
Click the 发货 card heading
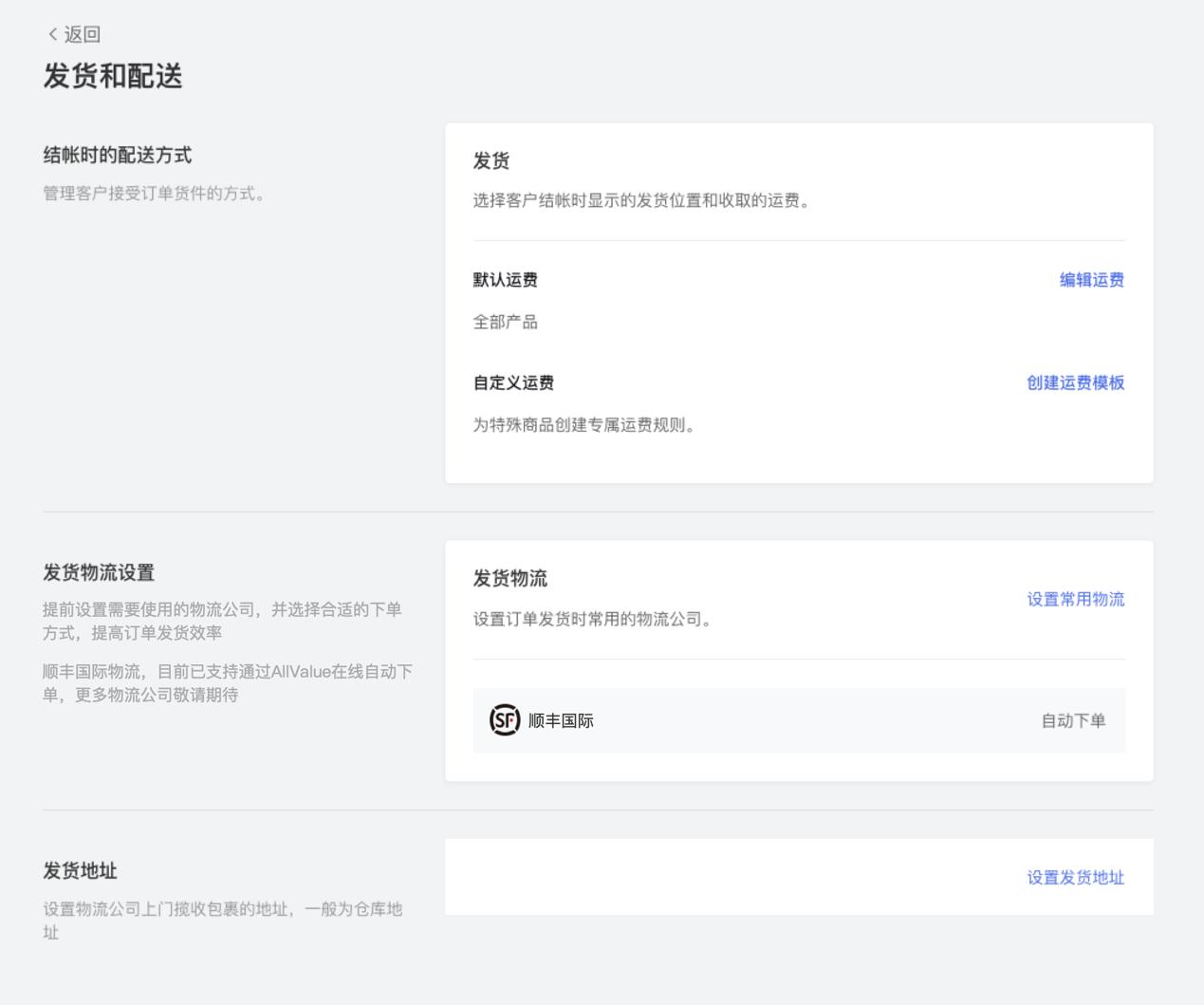[490, 161]
